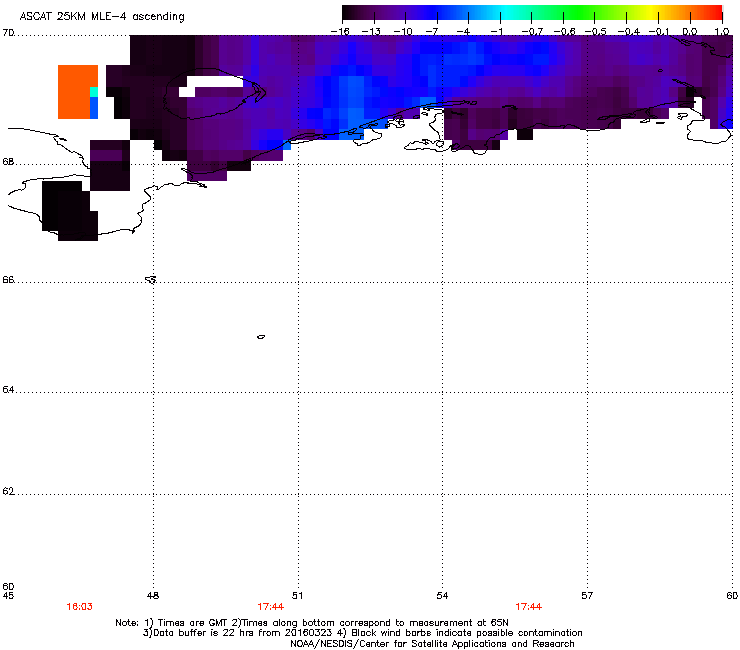
Task: Click the NOAA/NESDIS credit line
Action: [x=432, y=644]
